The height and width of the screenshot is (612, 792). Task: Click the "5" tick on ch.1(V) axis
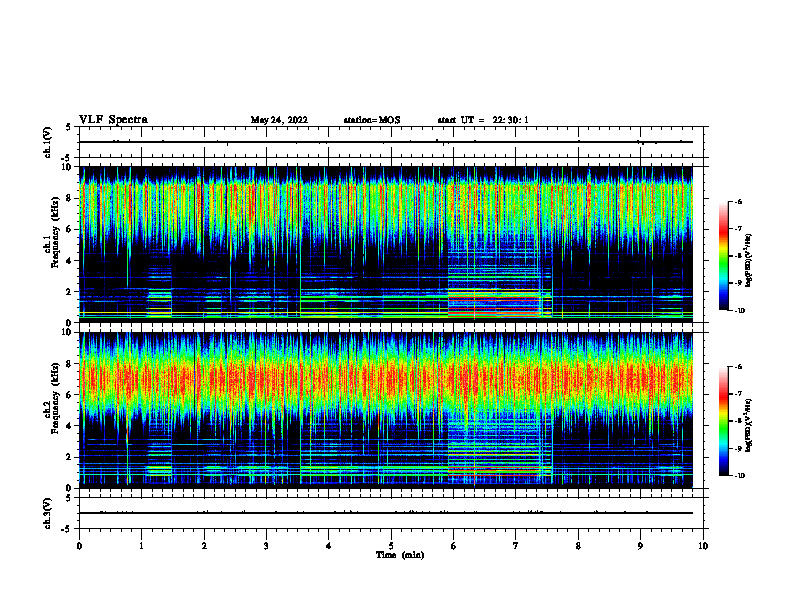click(x=69, y=127)
